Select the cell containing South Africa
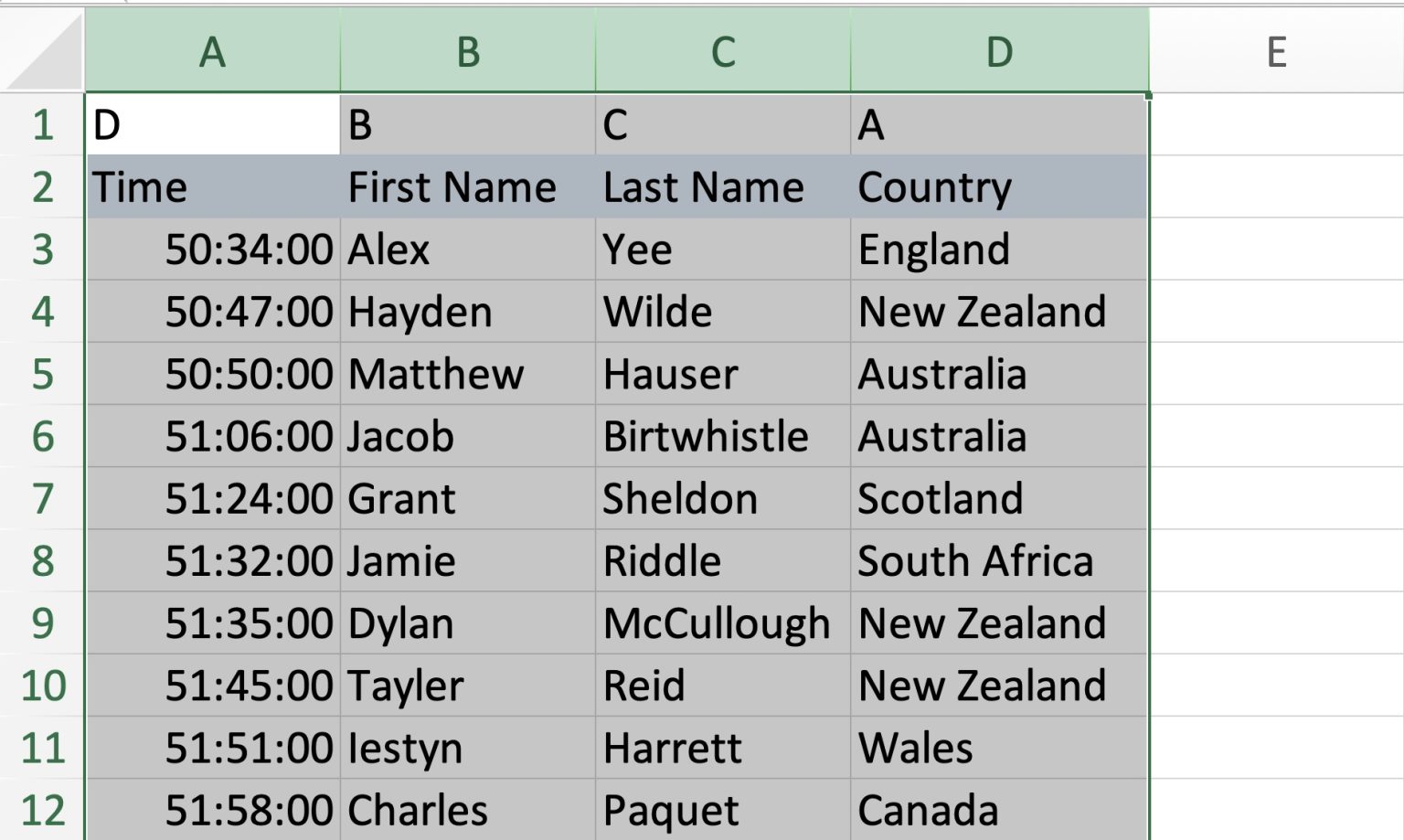Screen dimensions: 1404x840 coord(998,560)
